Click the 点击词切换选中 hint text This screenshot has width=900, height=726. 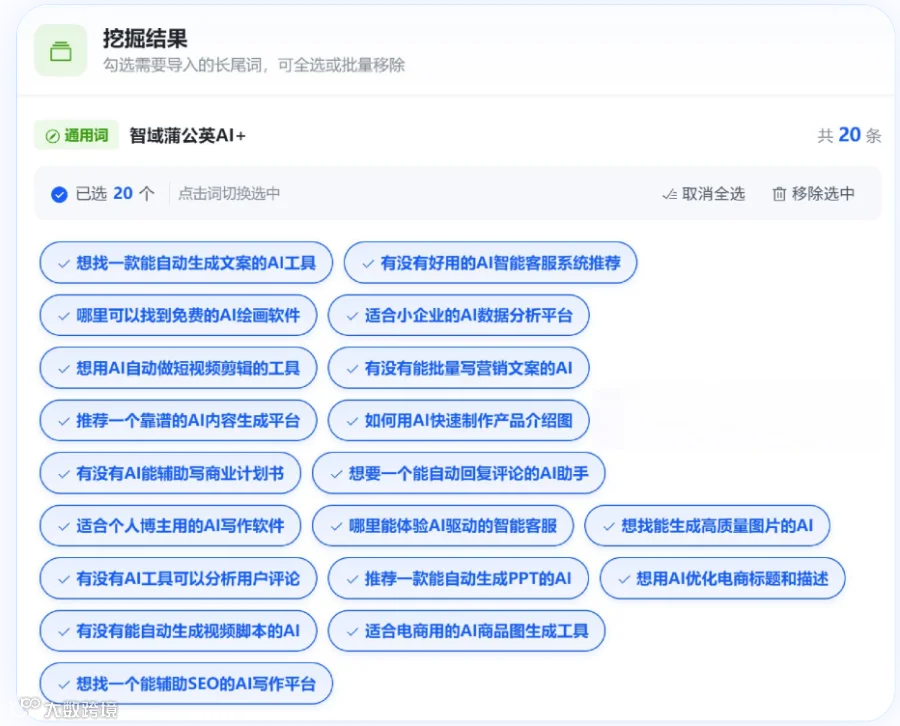click(x=229, y=194)
